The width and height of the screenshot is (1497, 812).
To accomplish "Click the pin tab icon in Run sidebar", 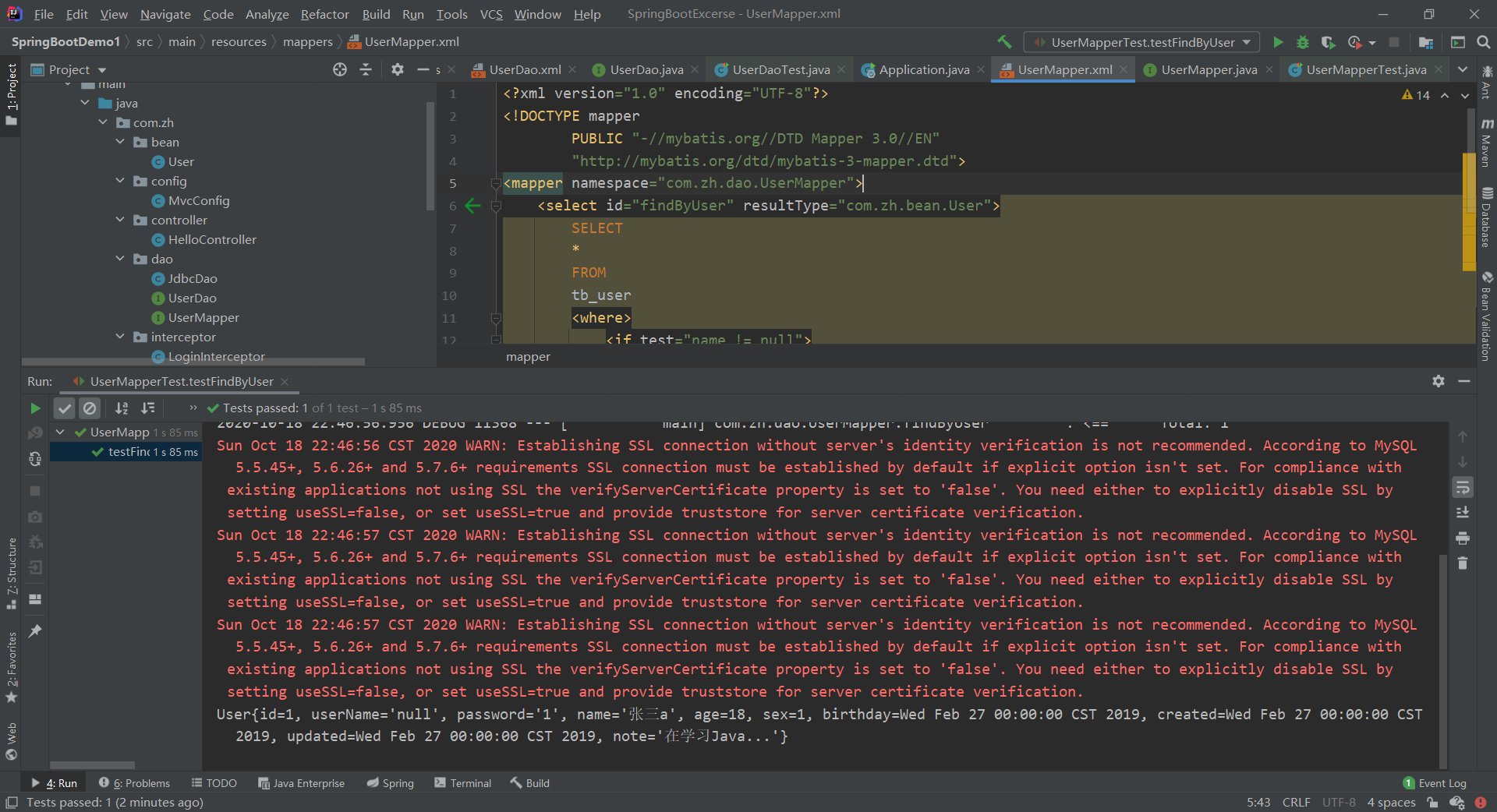I will [35, 631].
